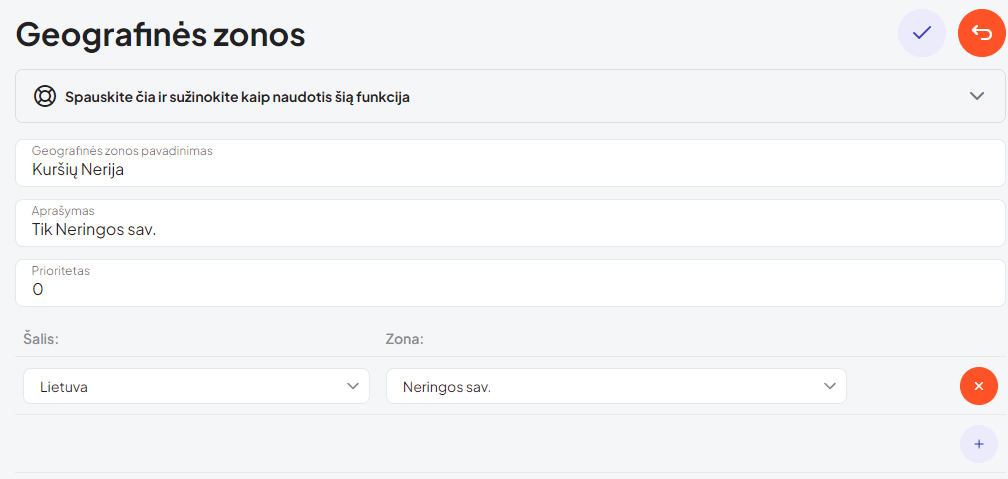1008x479 pixels.
Task: Save the zone with the checkmark button
Action: (921, 33)
